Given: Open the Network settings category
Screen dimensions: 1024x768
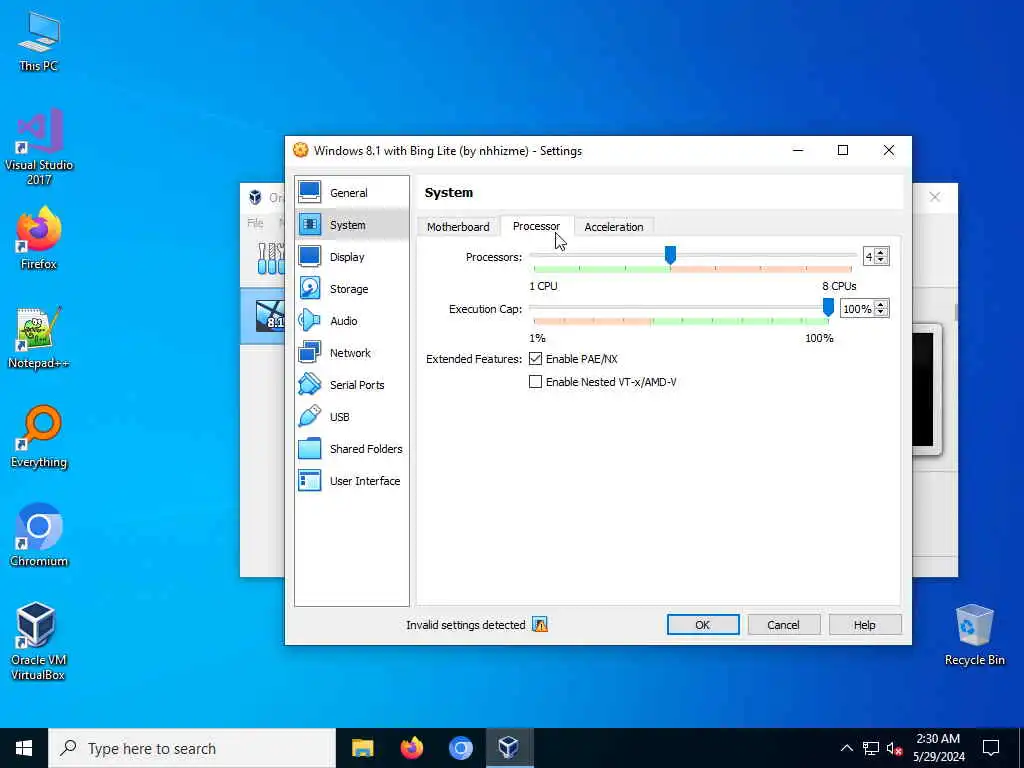Looking at the screenshot, I should pos(351,353).
